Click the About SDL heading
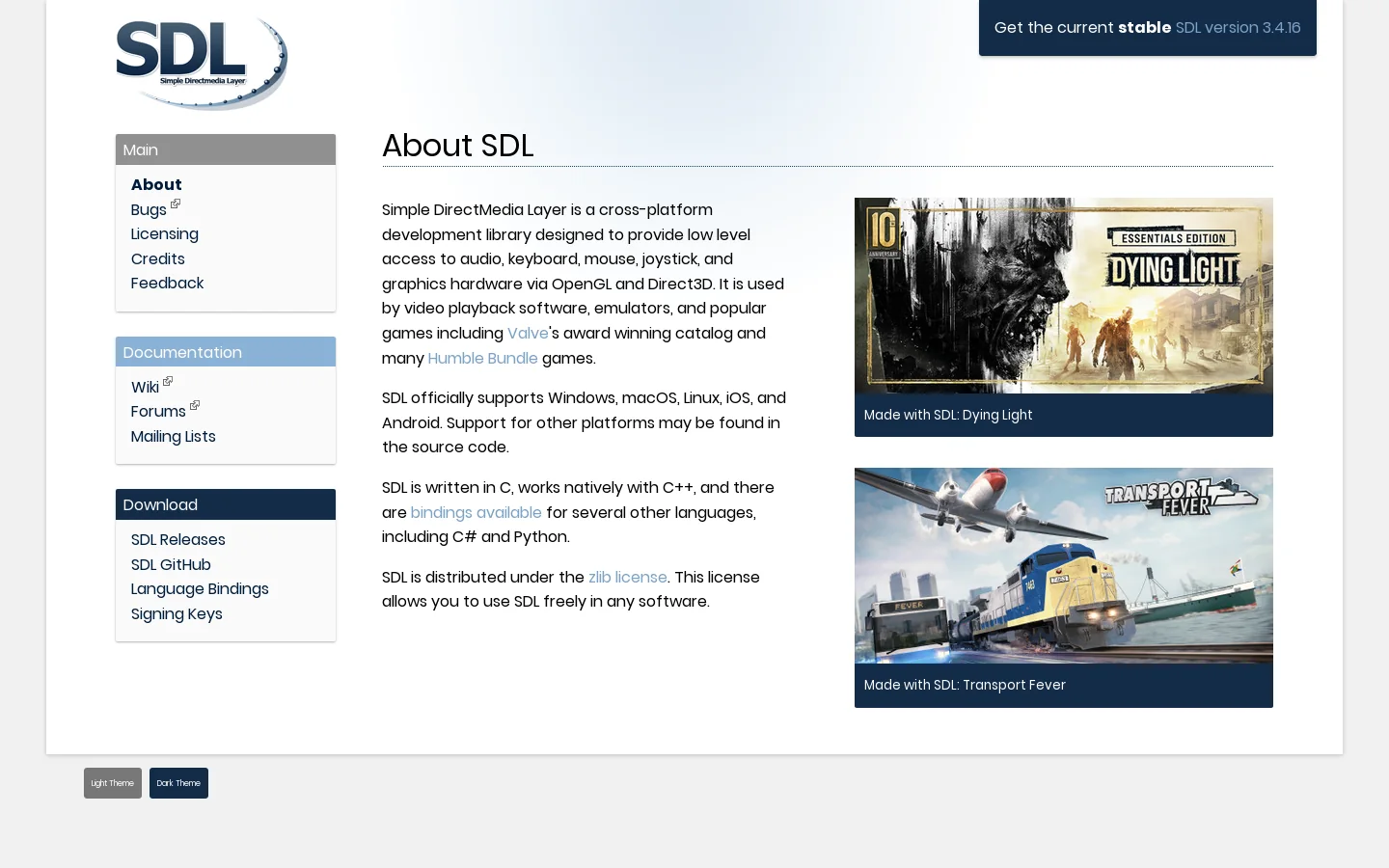This screenshot has height=868, width=1389. [457, 146]
